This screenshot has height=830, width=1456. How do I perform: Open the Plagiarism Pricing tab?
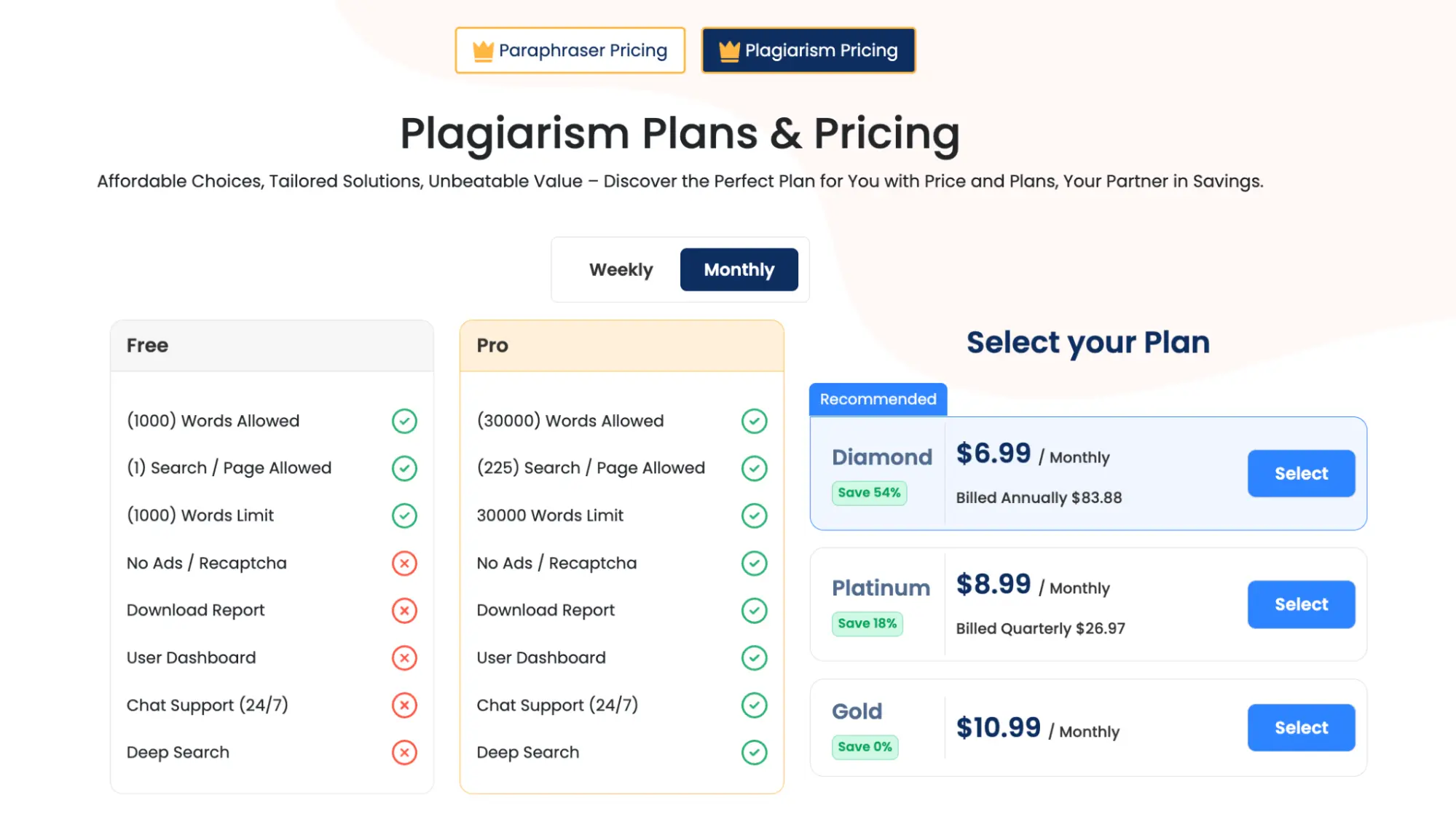click(x=808, y=50)
